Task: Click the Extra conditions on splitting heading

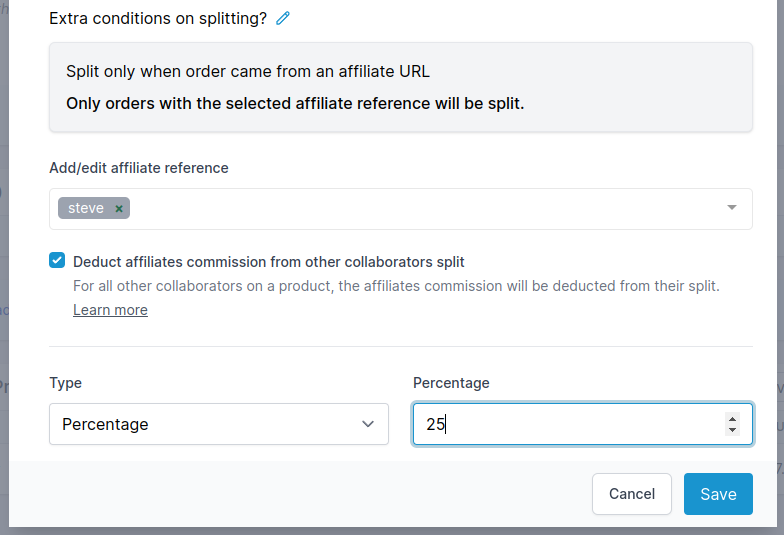Action: (x=157, y=18)
